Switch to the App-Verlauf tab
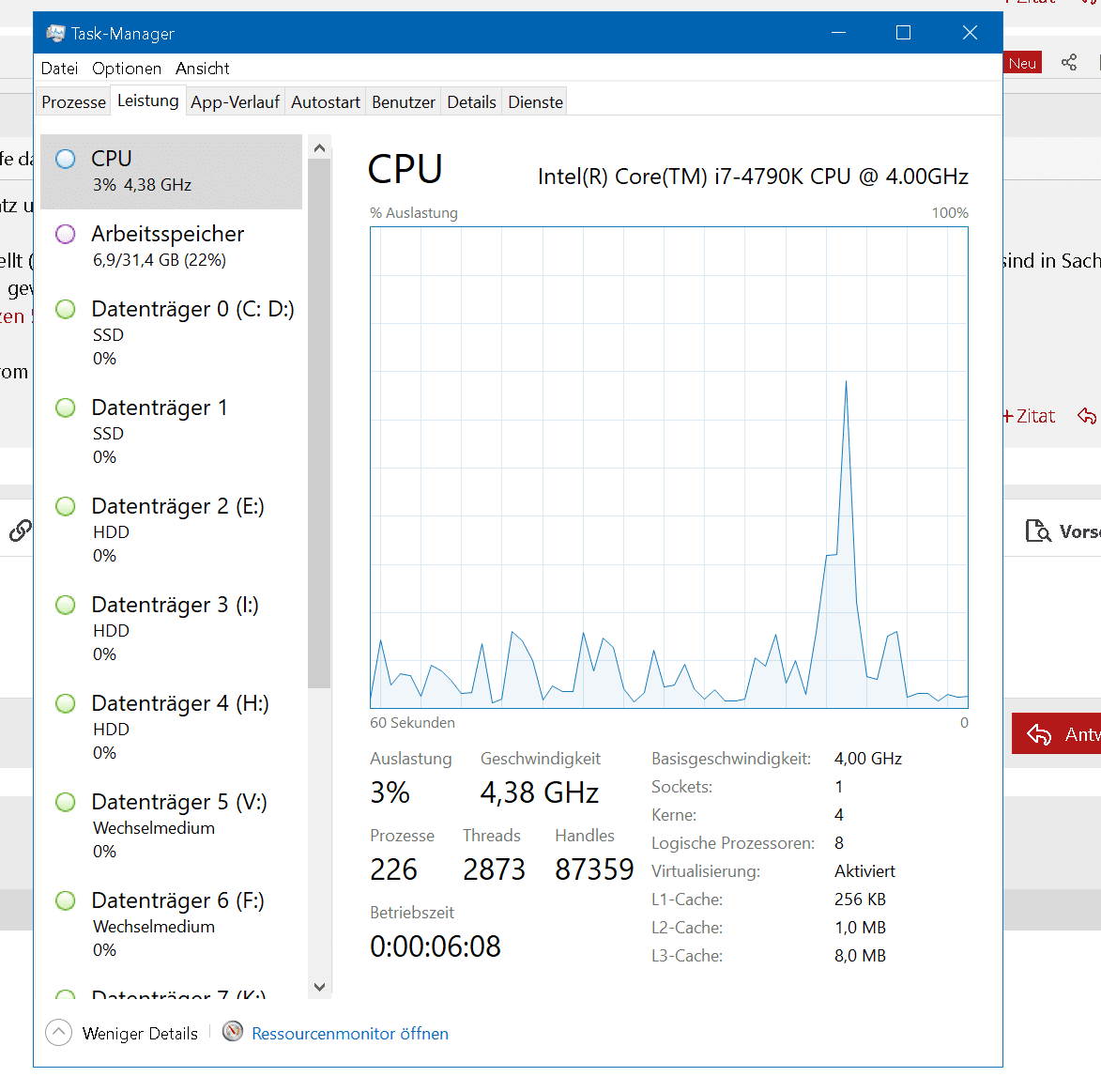The image size is (1101, 1092). (236, 101)
